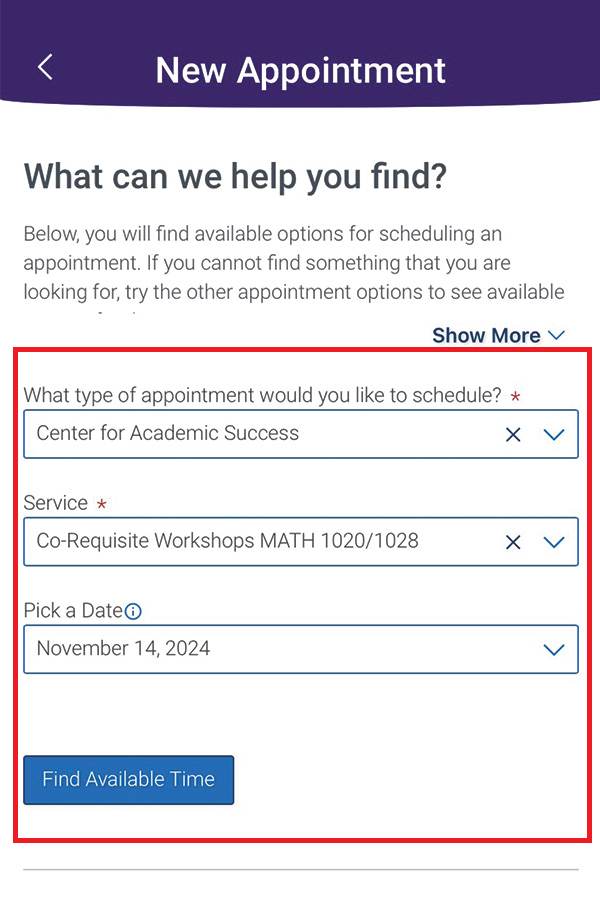Click the November 14, 2024 date text
This screenshot has height=900, width=600.
click(x=119, y=649)
